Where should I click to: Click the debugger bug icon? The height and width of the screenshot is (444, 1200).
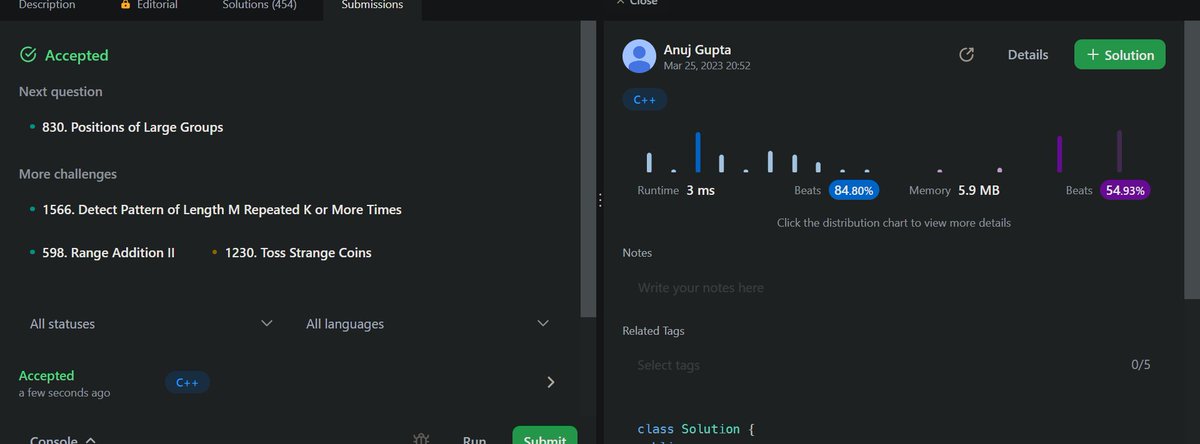(422, 439)
